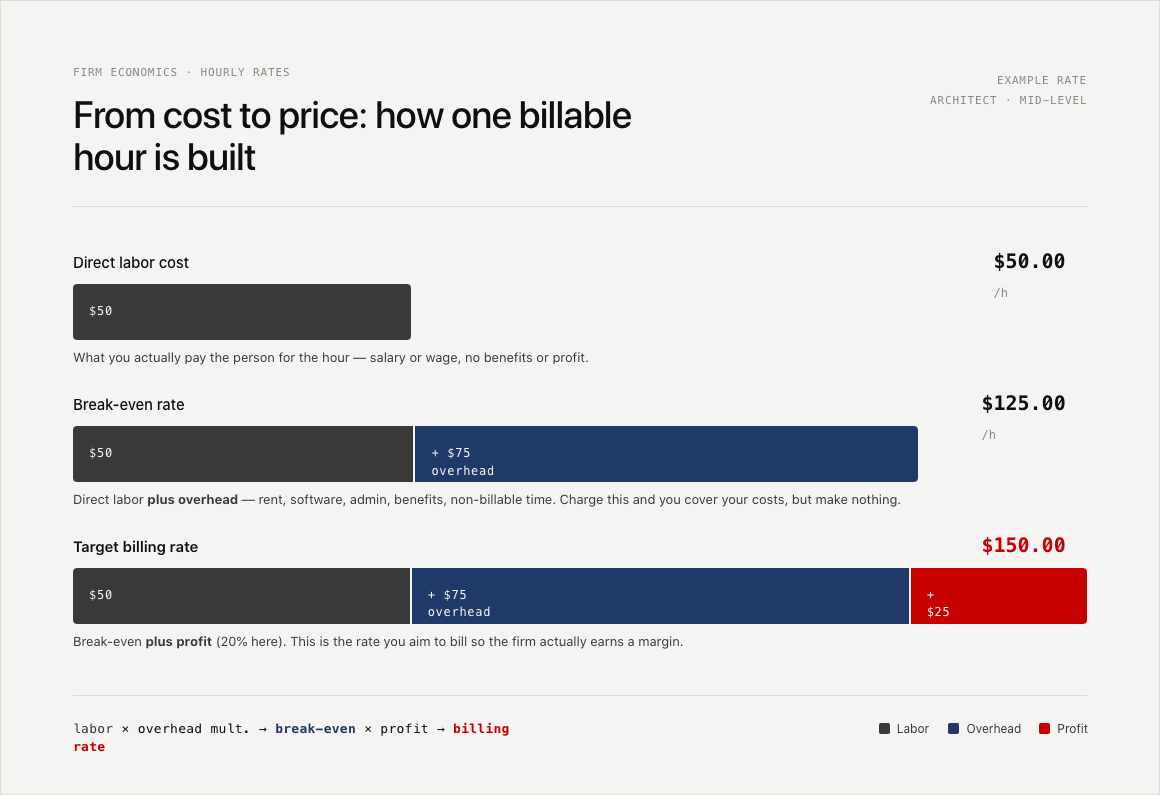Click the dark $50 segment in Break-even rate bar
The width and height of the screenshot is (1160, 795).
243,454
